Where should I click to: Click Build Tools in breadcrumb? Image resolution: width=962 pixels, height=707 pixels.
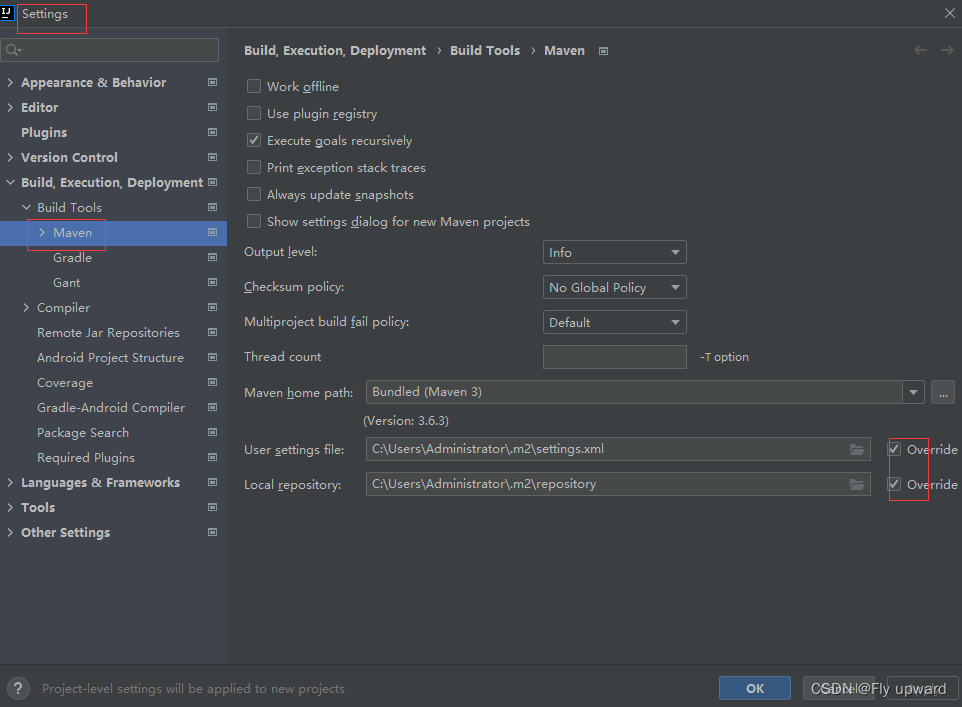pyautogui.click(x=485, y=50)
